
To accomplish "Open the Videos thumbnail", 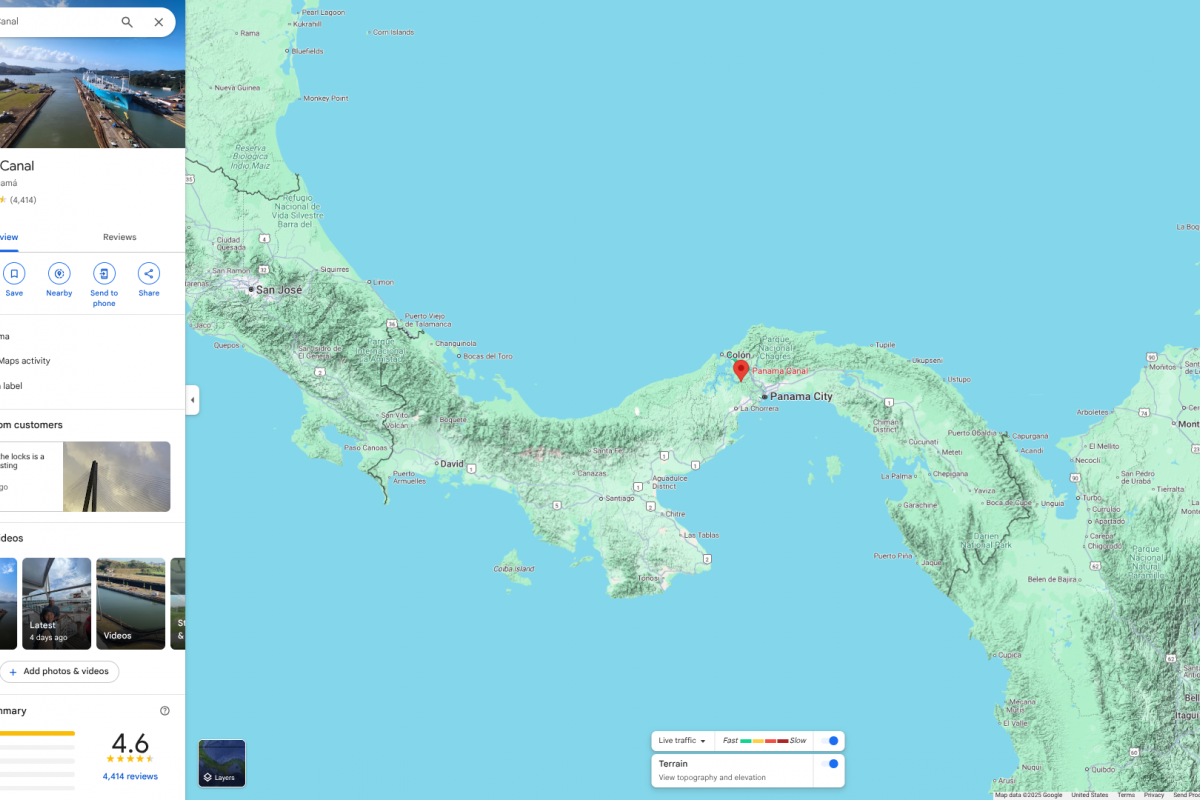I will (x=131, y=603).
